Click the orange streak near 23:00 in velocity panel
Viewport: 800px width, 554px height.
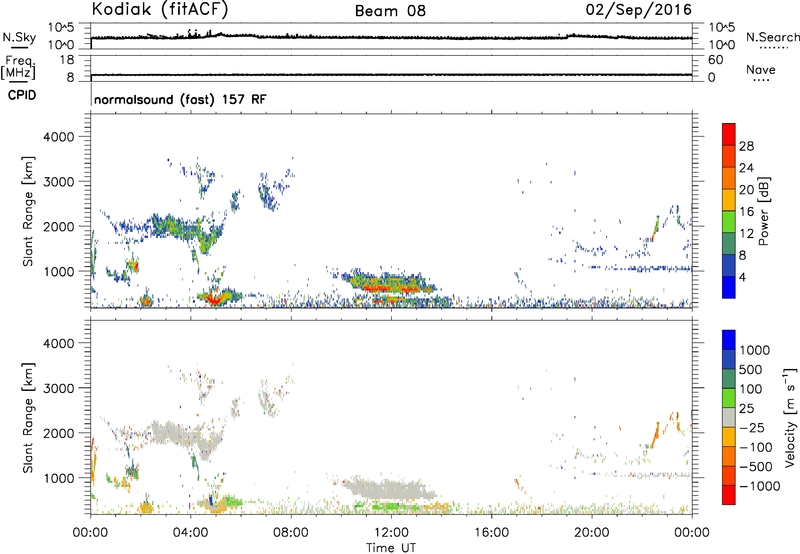click(x=656, y=435)
